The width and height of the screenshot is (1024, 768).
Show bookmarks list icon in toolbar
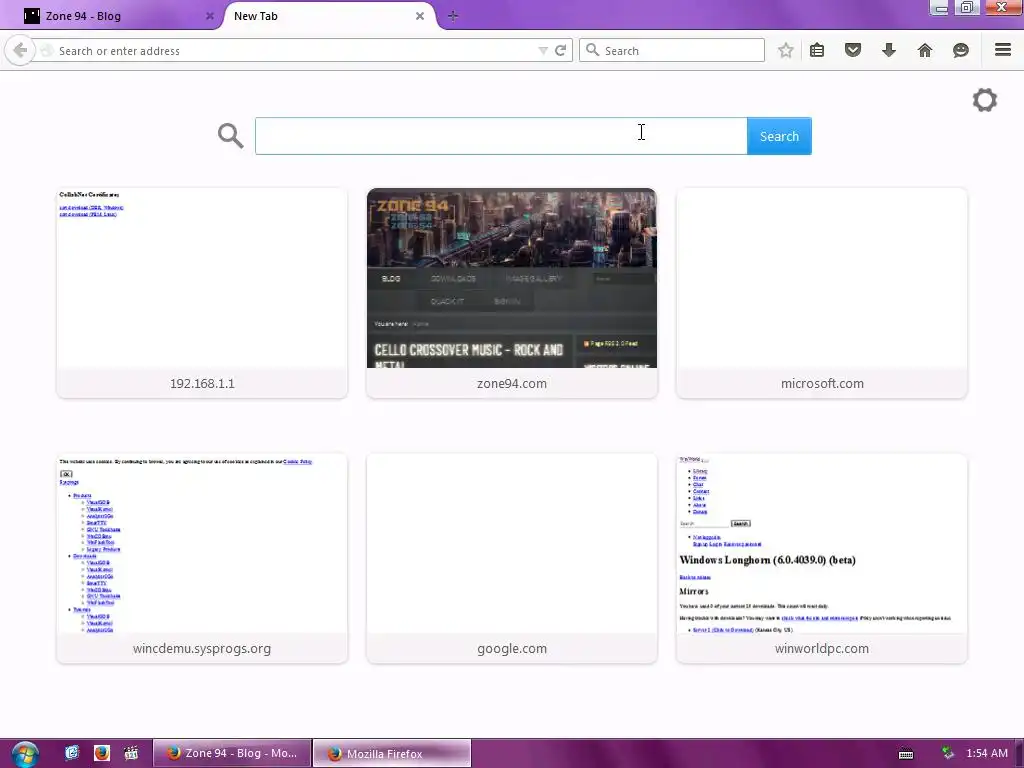click(x=817, y=50)
